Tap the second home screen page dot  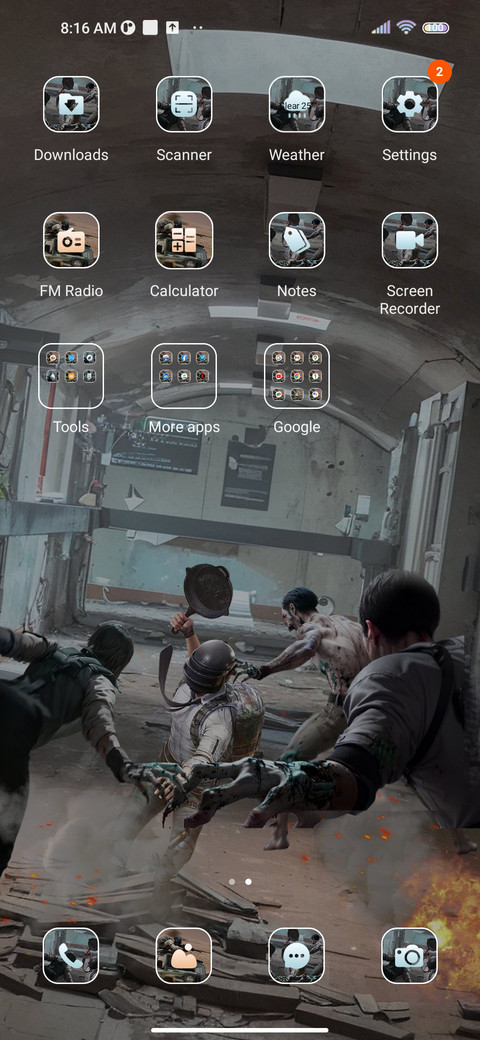point(249,882)
